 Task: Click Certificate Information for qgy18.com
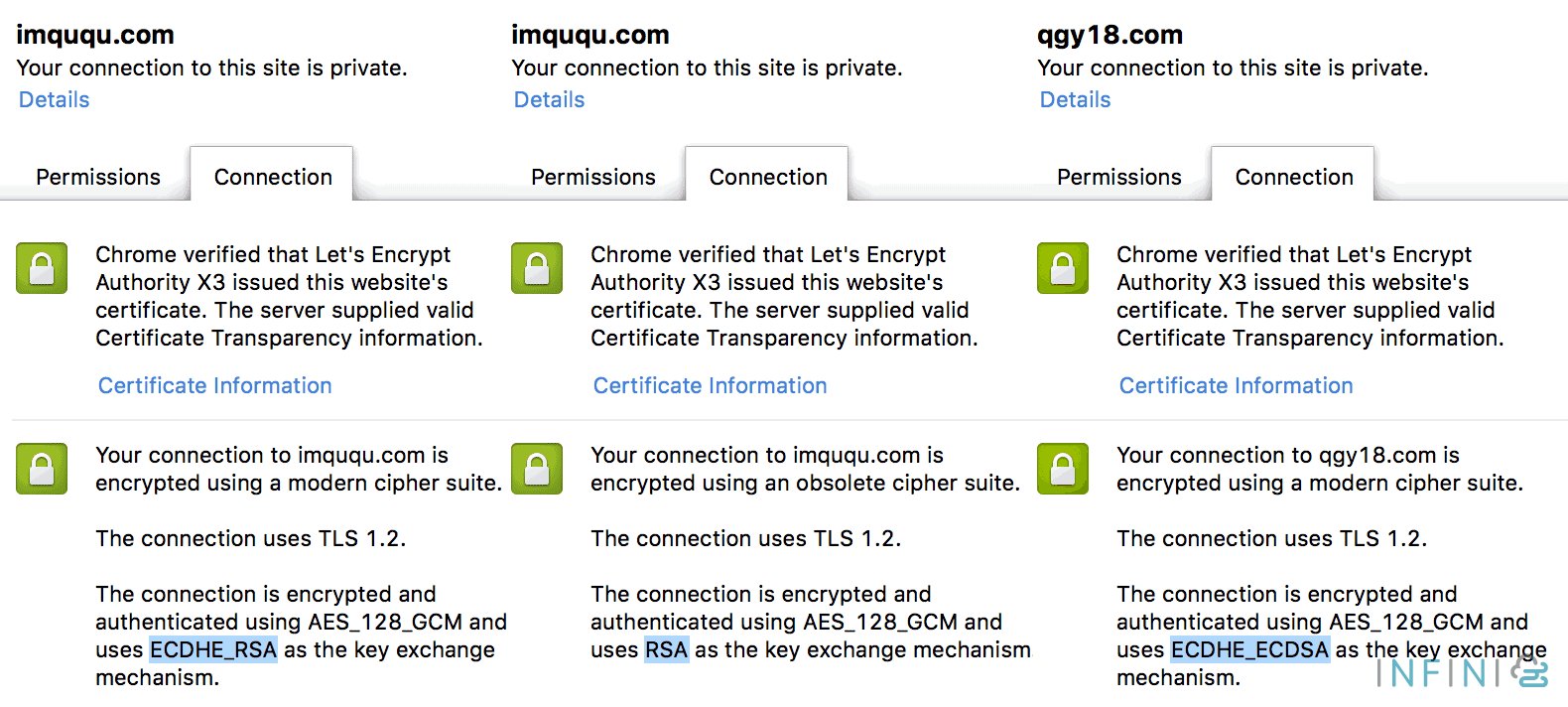(1235, 385)
